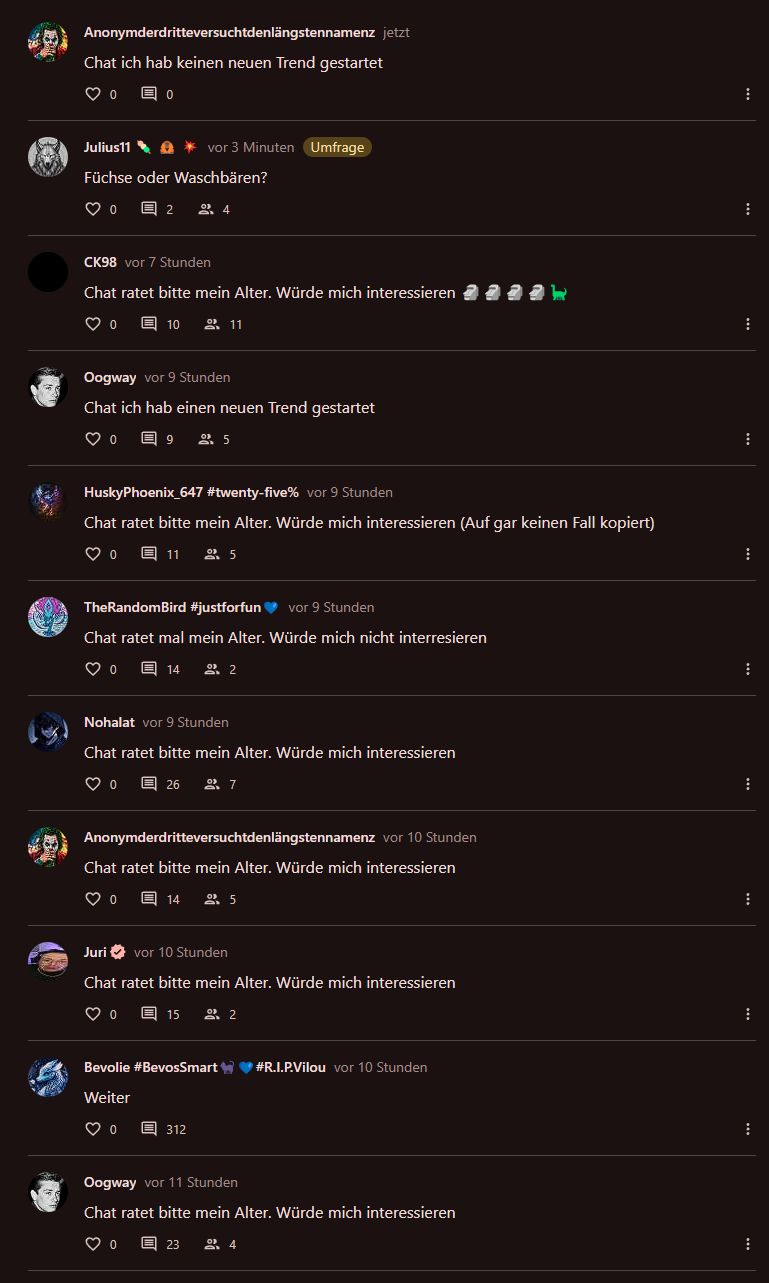Image resolution: width=769 pixels, height=1283 pixels.
Task: Open more options menu for Nohalat's post
Action: 748,784
